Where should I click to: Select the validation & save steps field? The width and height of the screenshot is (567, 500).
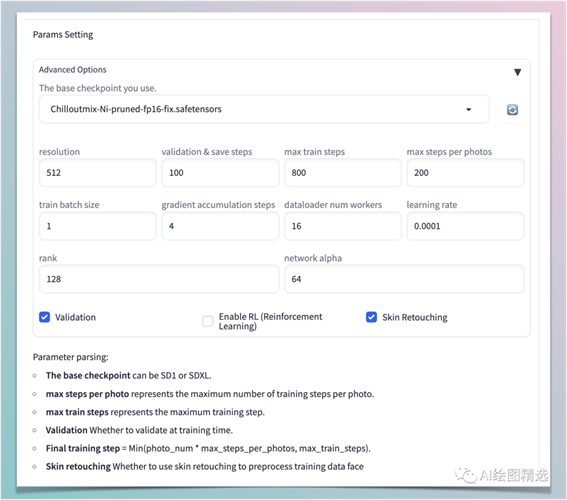[x=220, y=173]
